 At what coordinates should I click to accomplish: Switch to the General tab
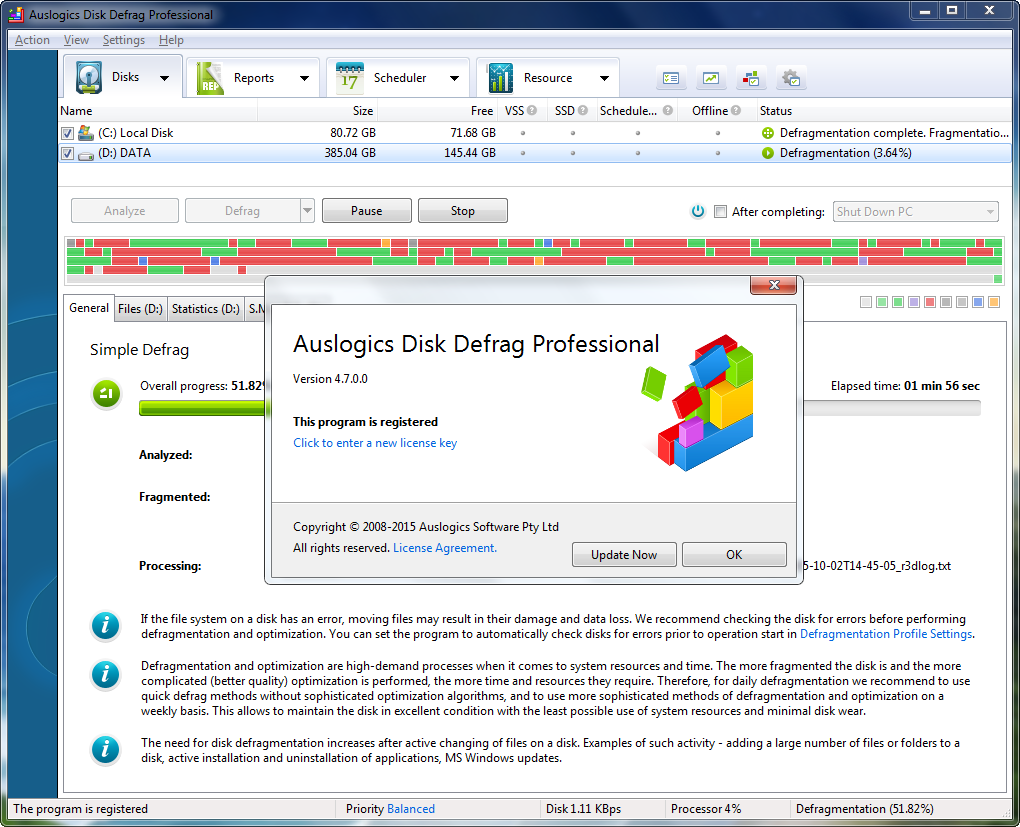coord(89,308)
